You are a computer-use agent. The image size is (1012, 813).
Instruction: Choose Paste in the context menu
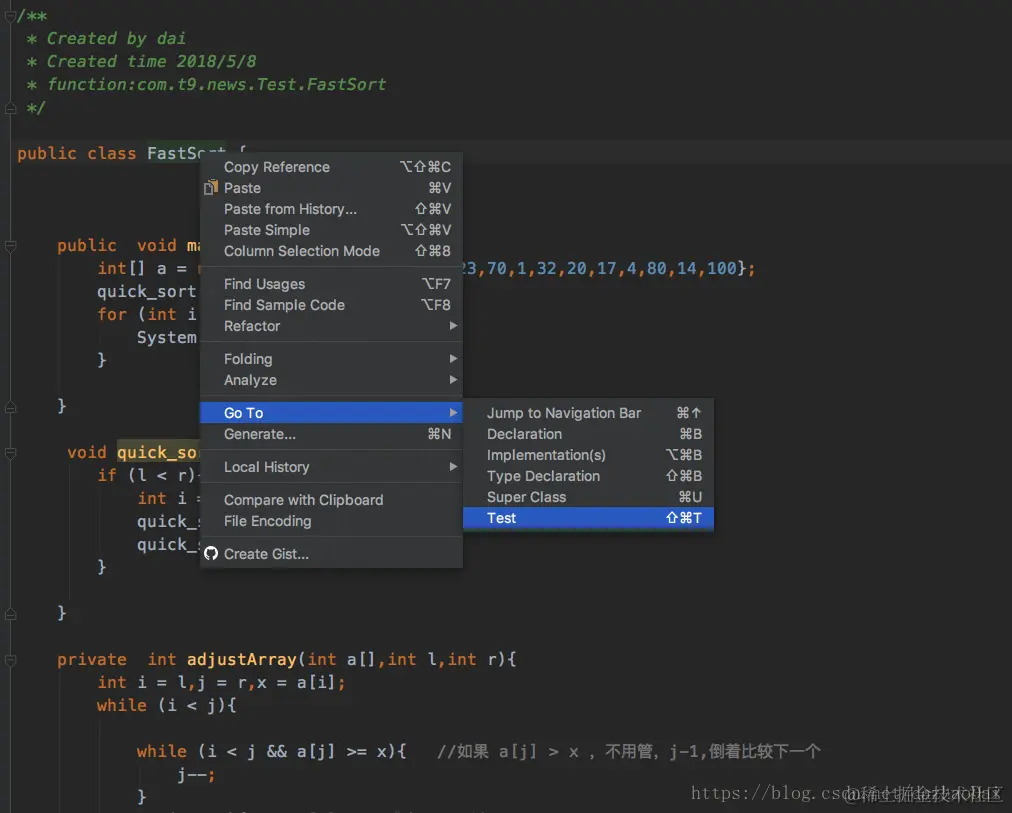pyautogui.click(x=331, y=188)
